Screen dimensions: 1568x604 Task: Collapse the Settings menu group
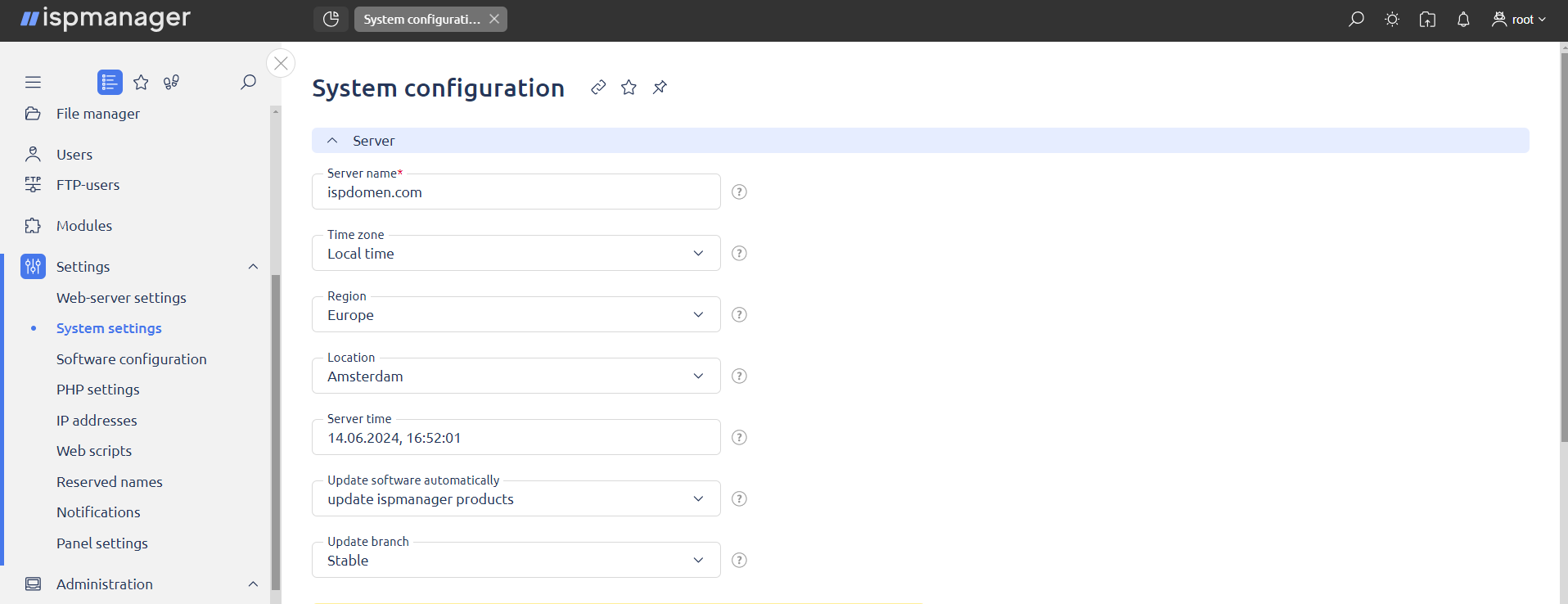(253, 267)
